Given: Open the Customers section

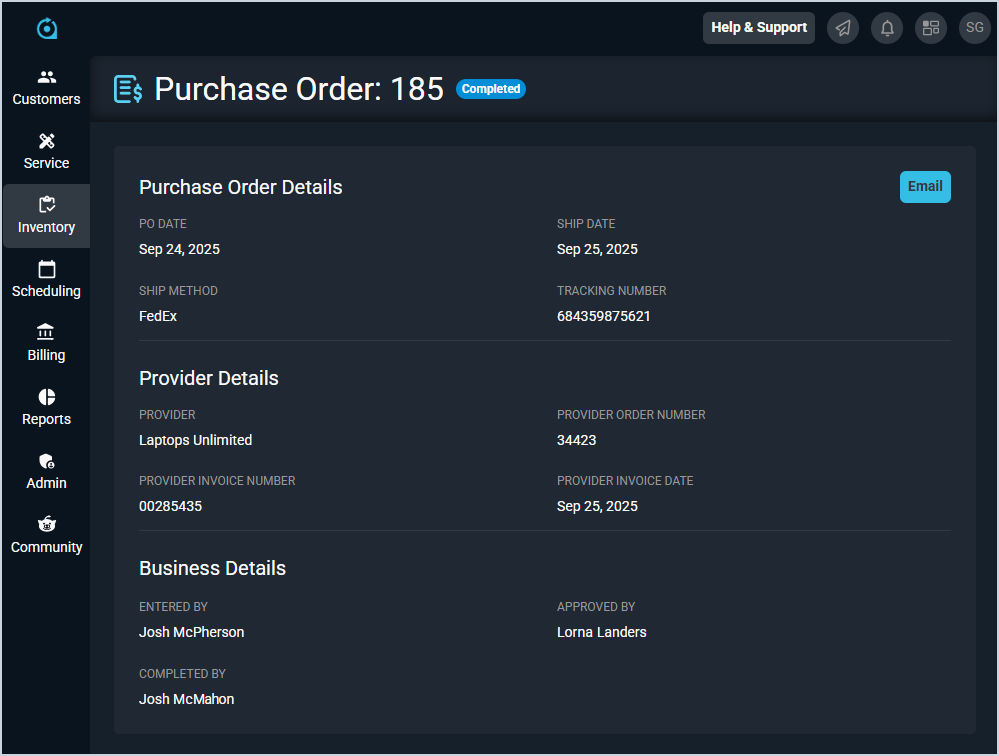Looking at the screenshot, I should click(x=46, y=87).
